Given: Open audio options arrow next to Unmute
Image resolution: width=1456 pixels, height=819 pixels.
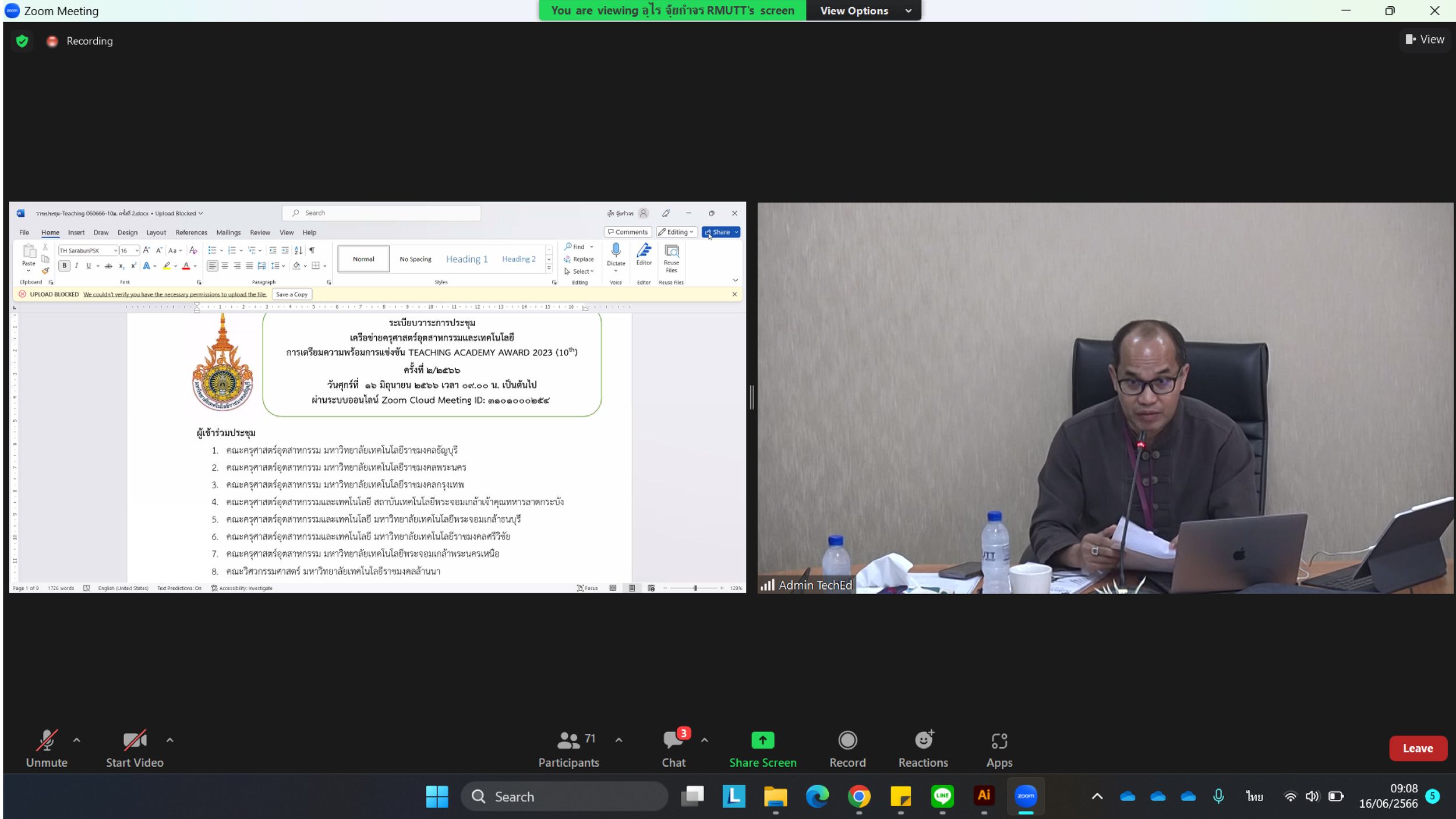Looking at the screenshot, I should click(76, 740).
